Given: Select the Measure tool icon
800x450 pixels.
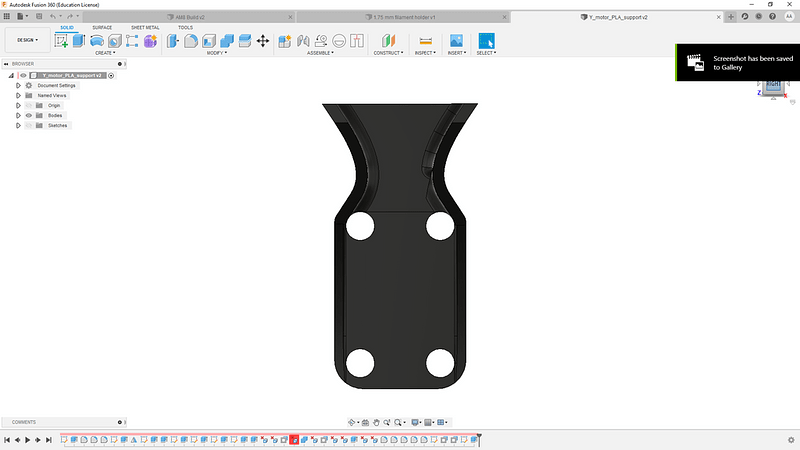Looking at the screenshot, I should coord(426,41).
